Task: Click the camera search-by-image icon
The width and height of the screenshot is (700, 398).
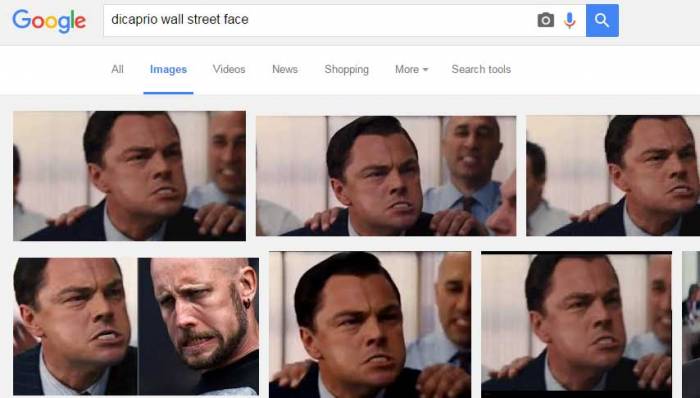Action: point(546,21)
